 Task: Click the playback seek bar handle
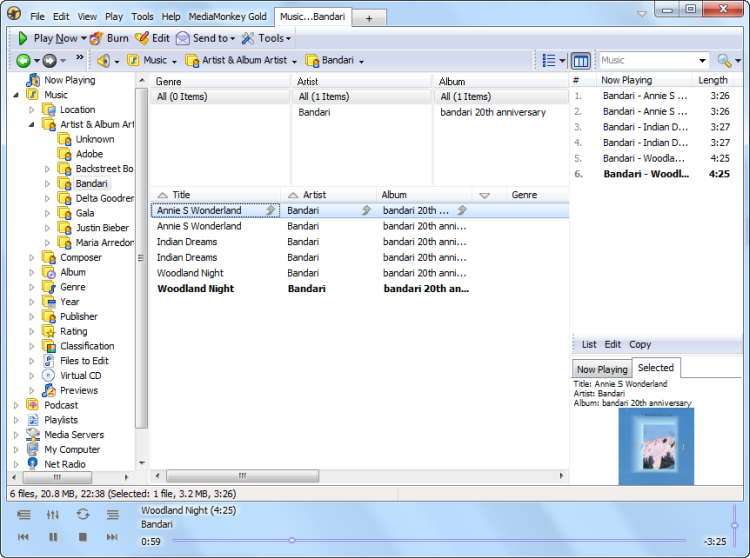point(292,540)
